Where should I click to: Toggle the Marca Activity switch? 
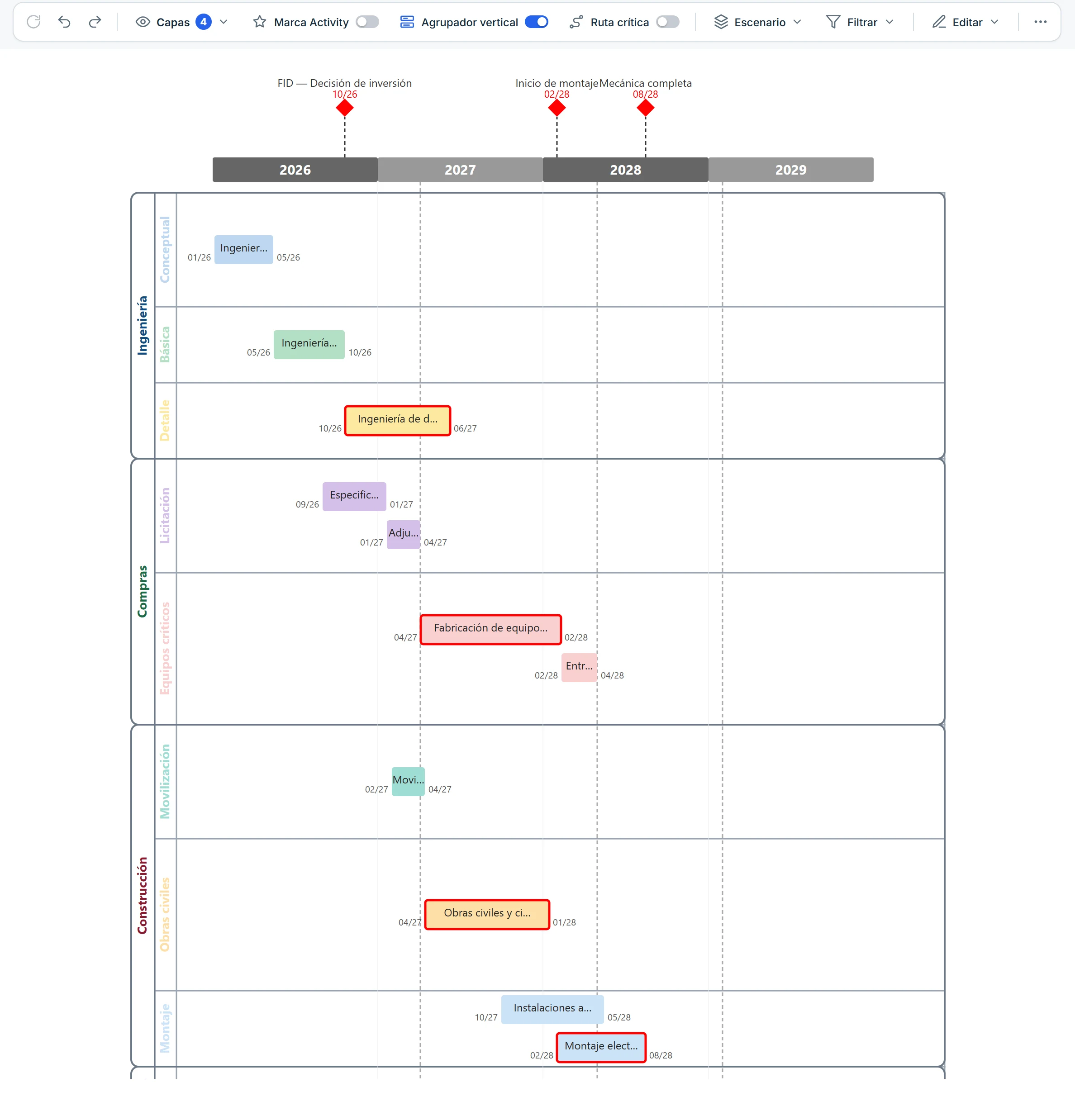pyautogui.click(x=367, y=22)
